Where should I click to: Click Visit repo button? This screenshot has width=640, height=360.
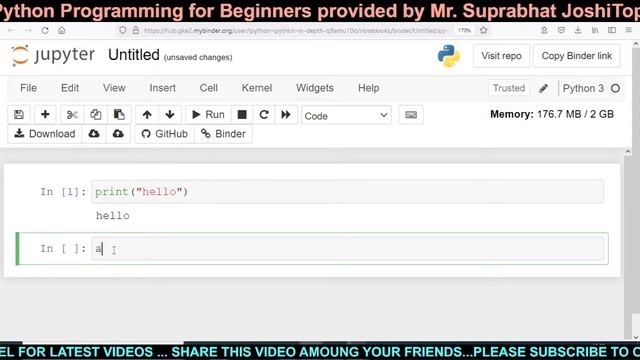tap(501, 56)
